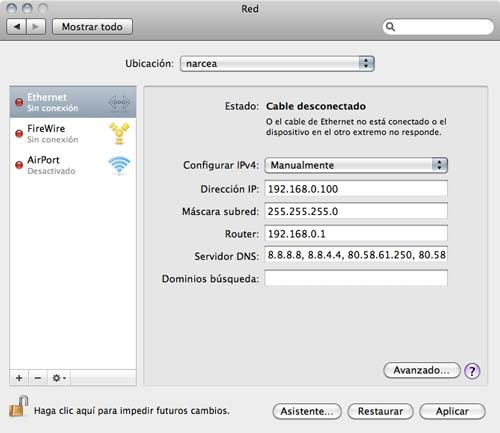
Task: Open the Configurar IPv4 dropdown
Action: 356,165
